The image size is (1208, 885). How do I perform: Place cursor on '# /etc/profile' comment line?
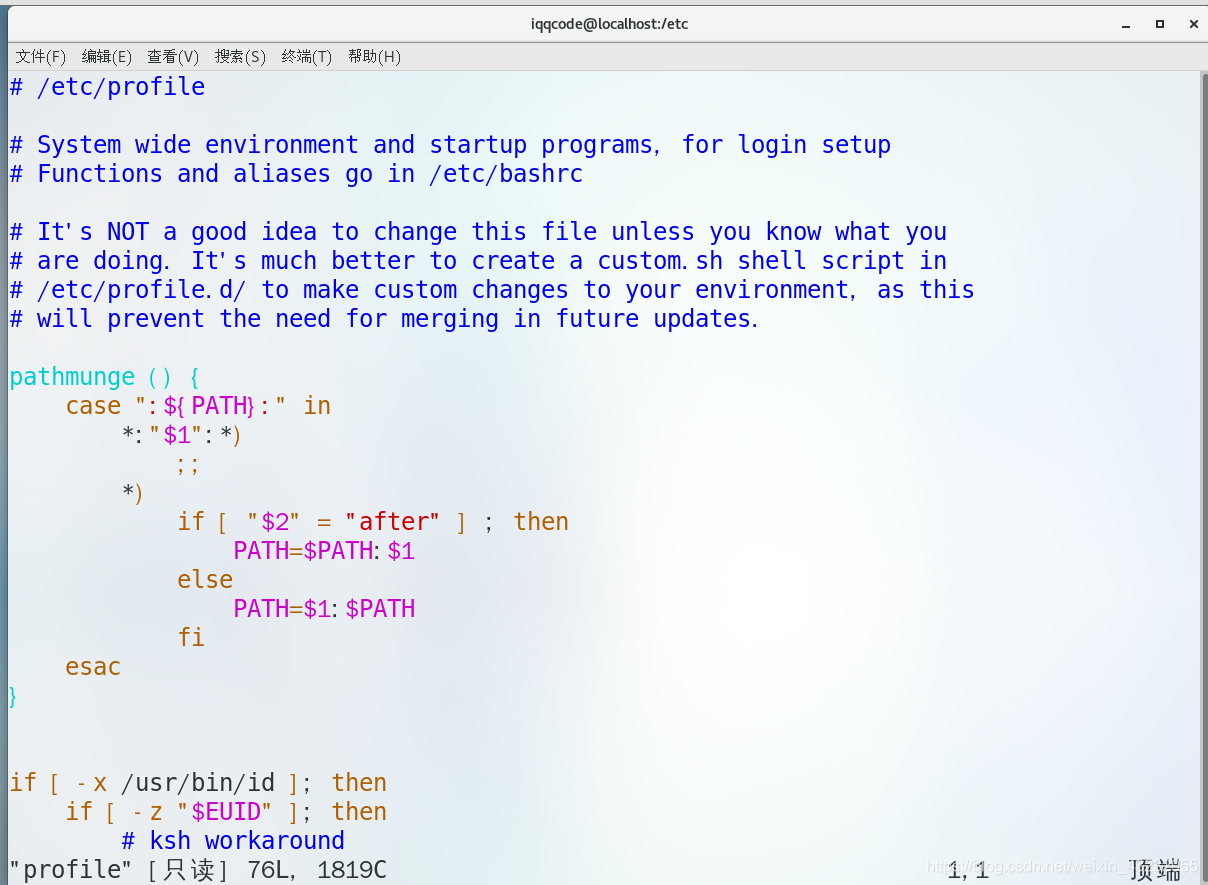(107, 87)
